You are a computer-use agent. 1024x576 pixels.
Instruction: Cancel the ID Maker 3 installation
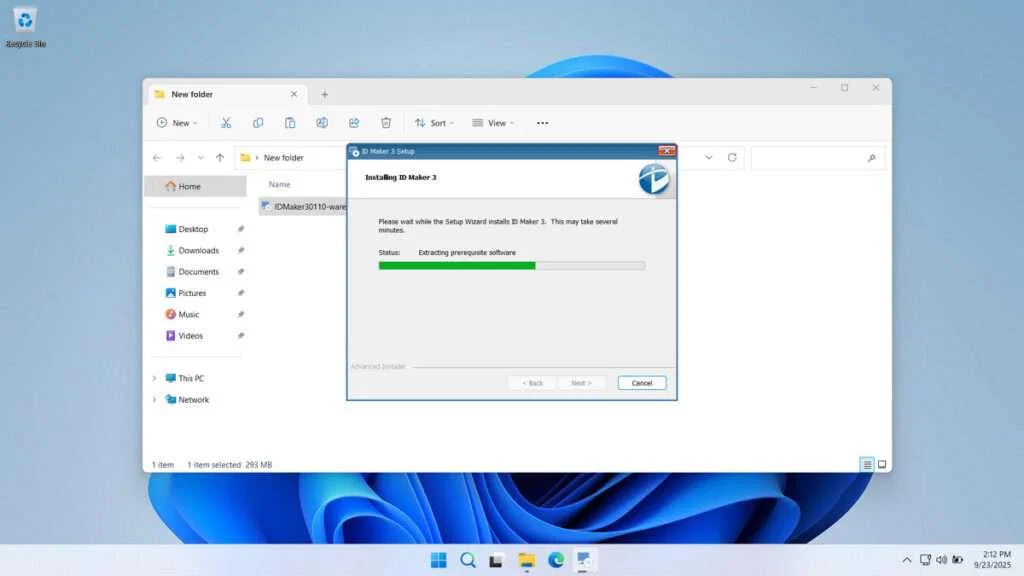641,382
